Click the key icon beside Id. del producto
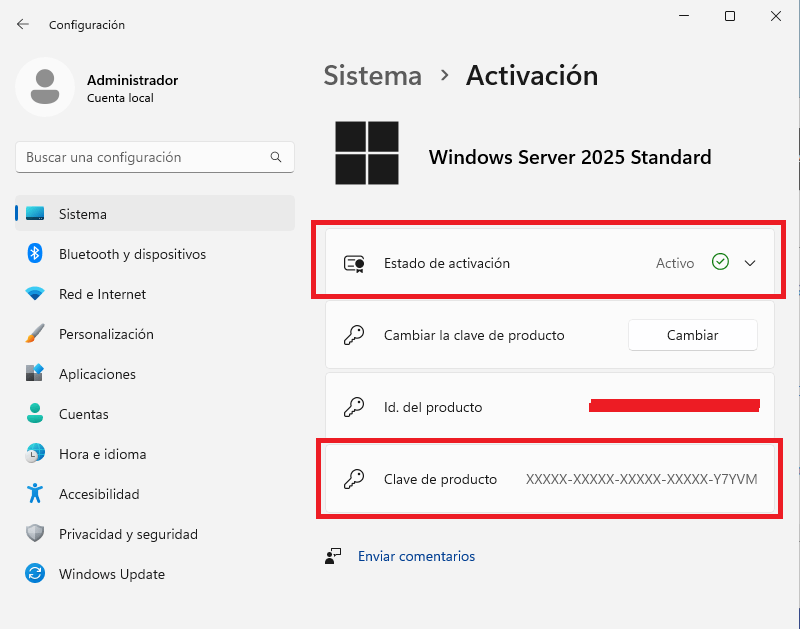The height and width of the screenshot is (629, 800). coord(354,407)
